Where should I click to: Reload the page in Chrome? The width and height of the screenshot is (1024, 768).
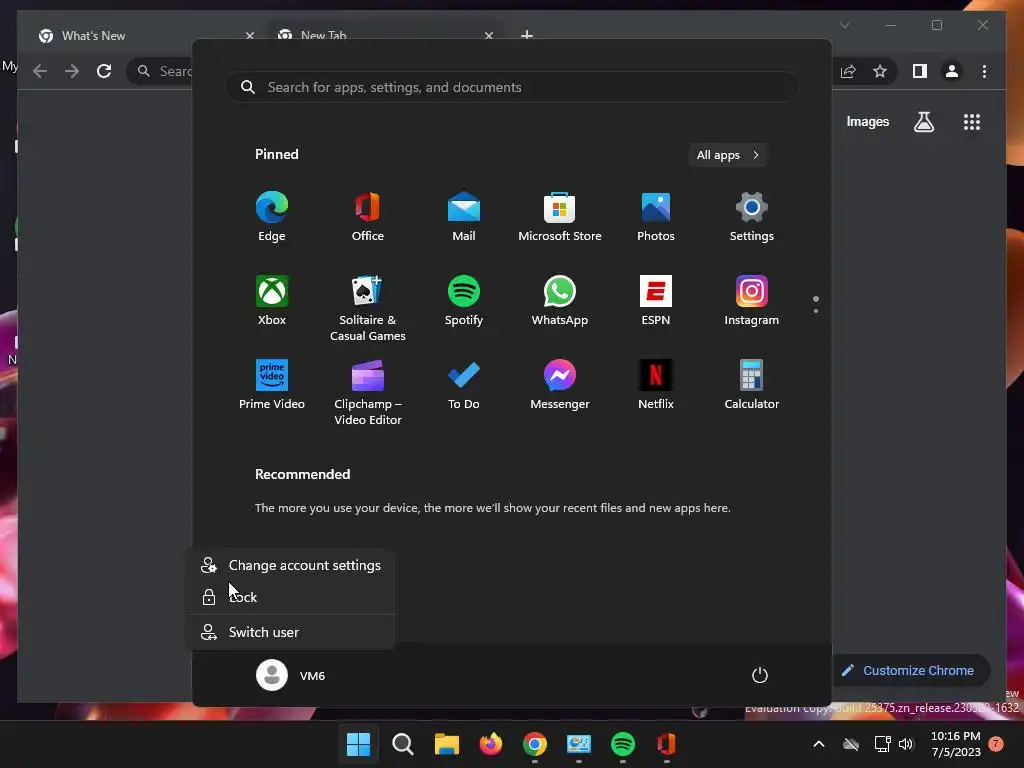click(x=104, y=71)
